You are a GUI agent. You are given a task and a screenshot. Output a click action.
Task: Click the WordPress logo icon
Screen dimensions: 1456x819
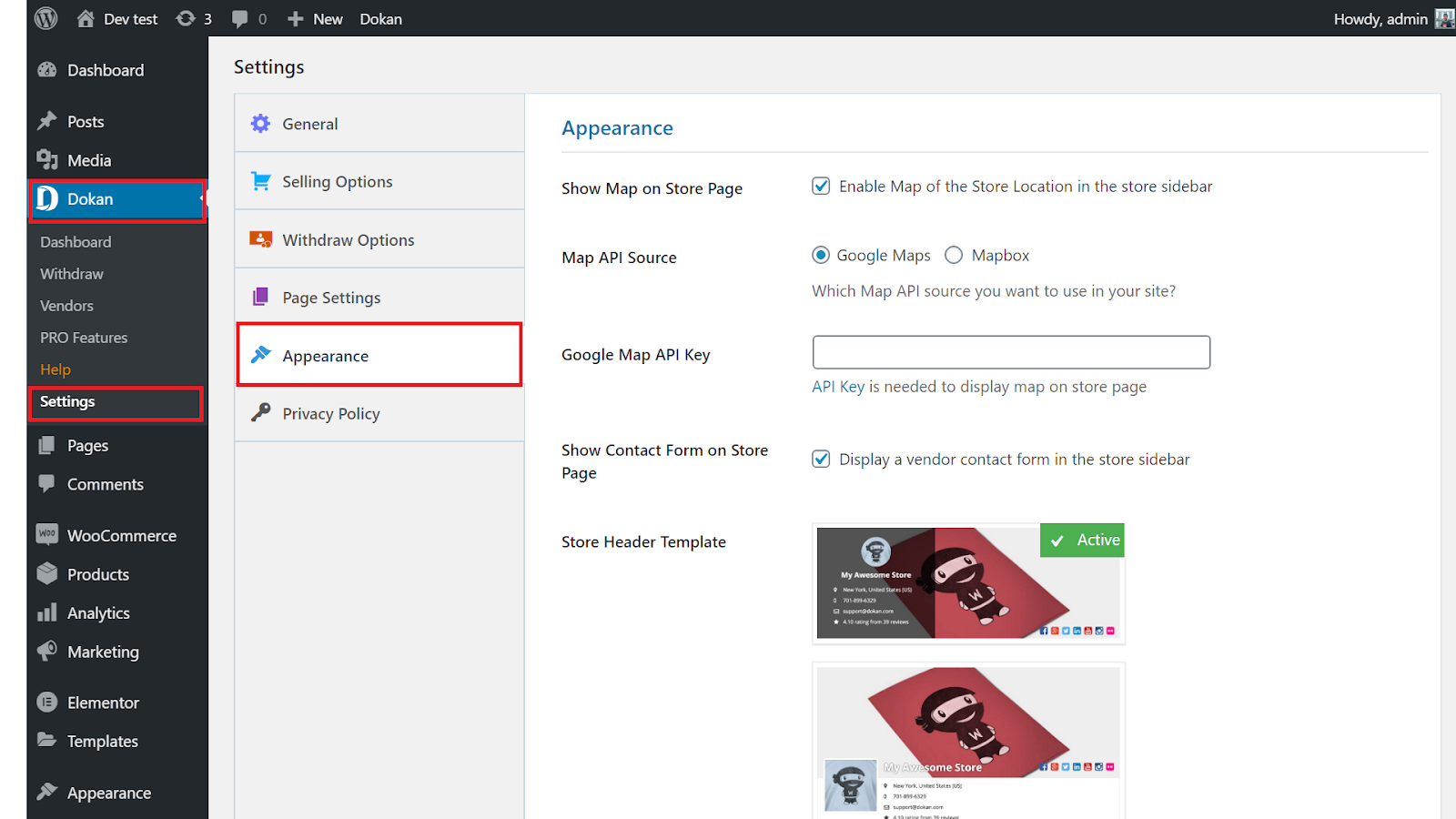coord(45,18)
